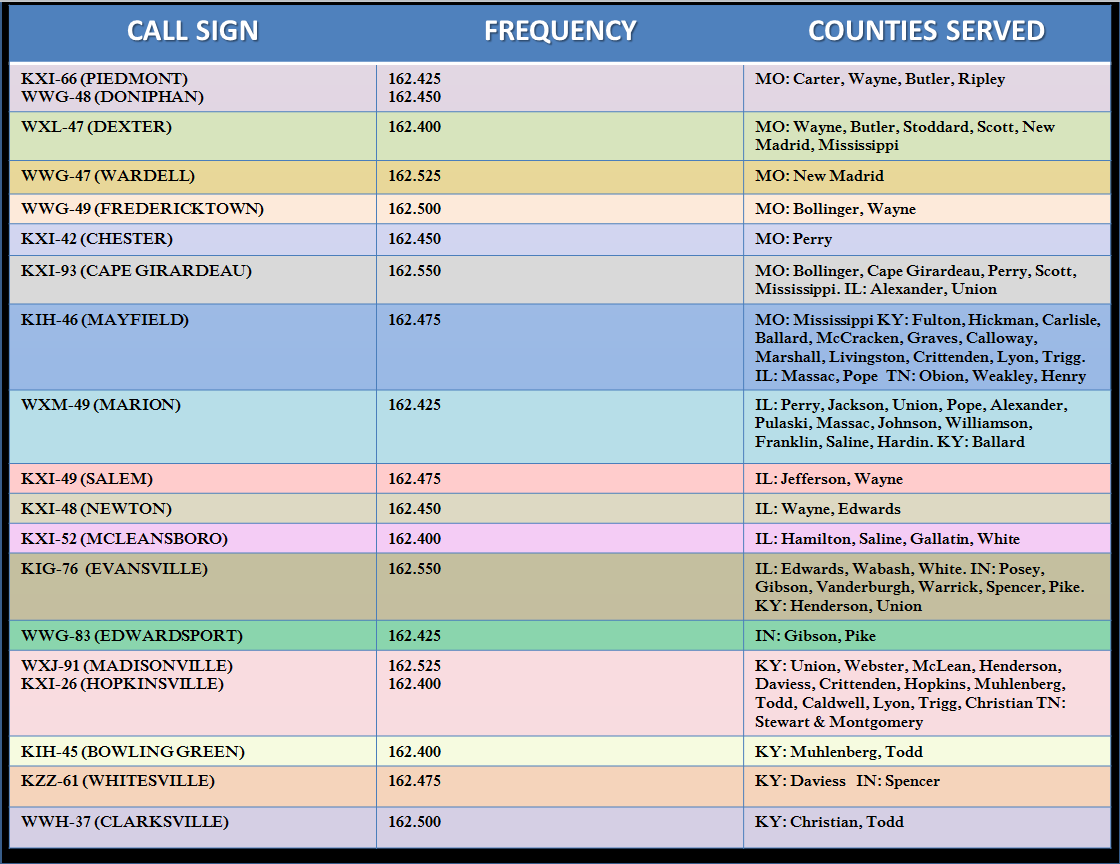1120x864 pixels.
Task: Select the WWH-37 (CLARKSVILLE) call sign
Action: [x=125, y=822]
